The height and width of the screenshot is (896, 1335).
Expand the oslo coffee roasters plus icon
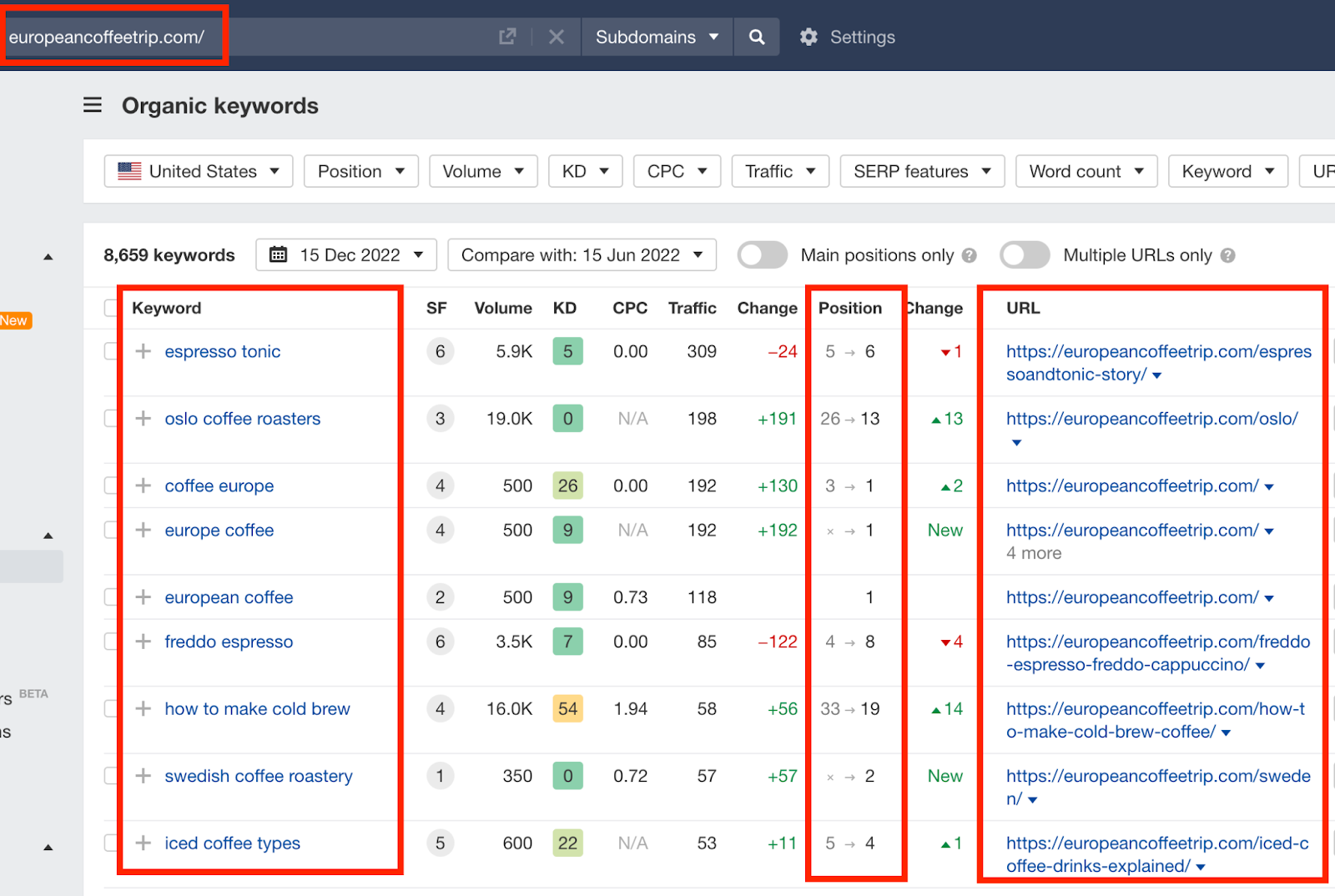tap(144, 418)
